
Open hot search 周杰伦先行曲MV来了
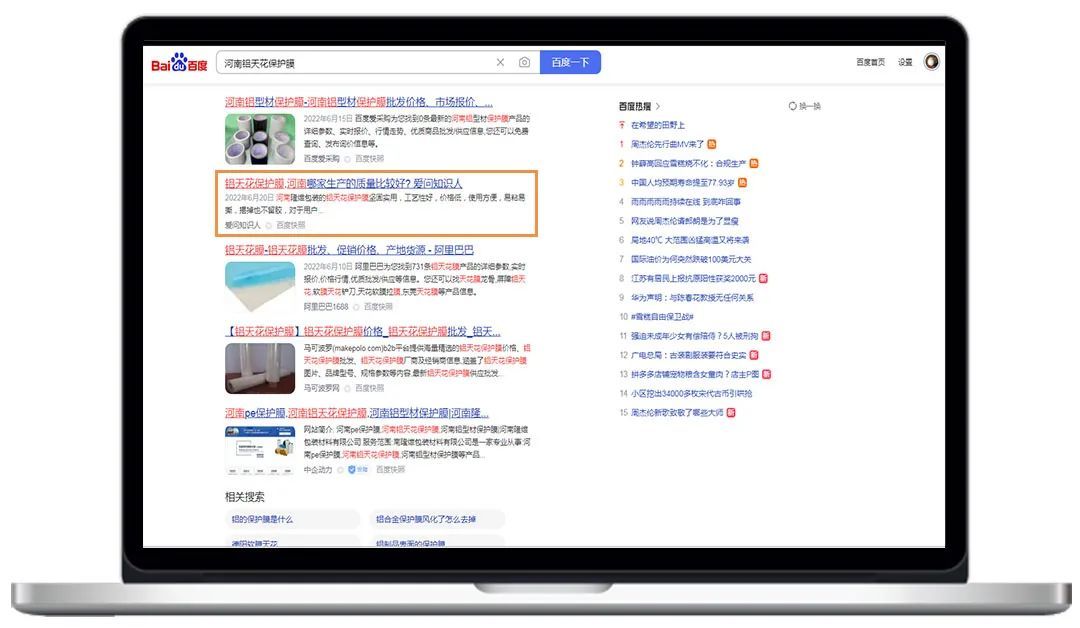(x=667, y=144)
